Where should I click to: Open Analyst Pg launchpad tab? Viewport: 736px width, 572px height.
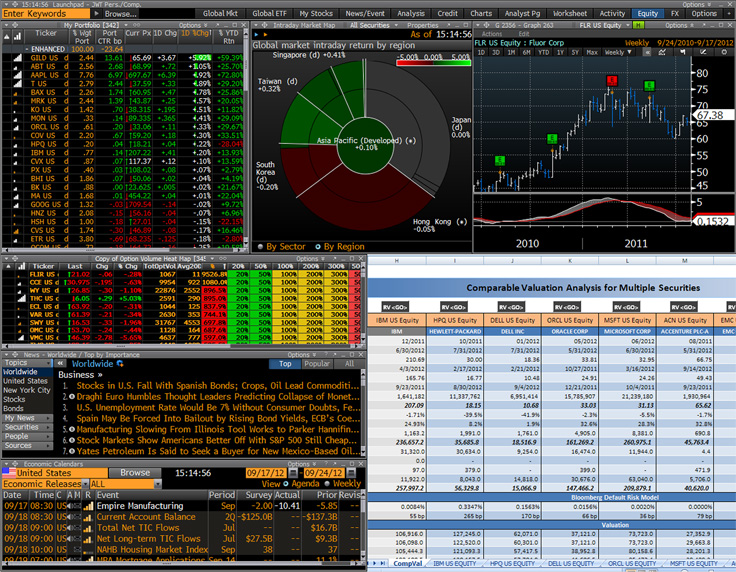click(x=522, y=14)
